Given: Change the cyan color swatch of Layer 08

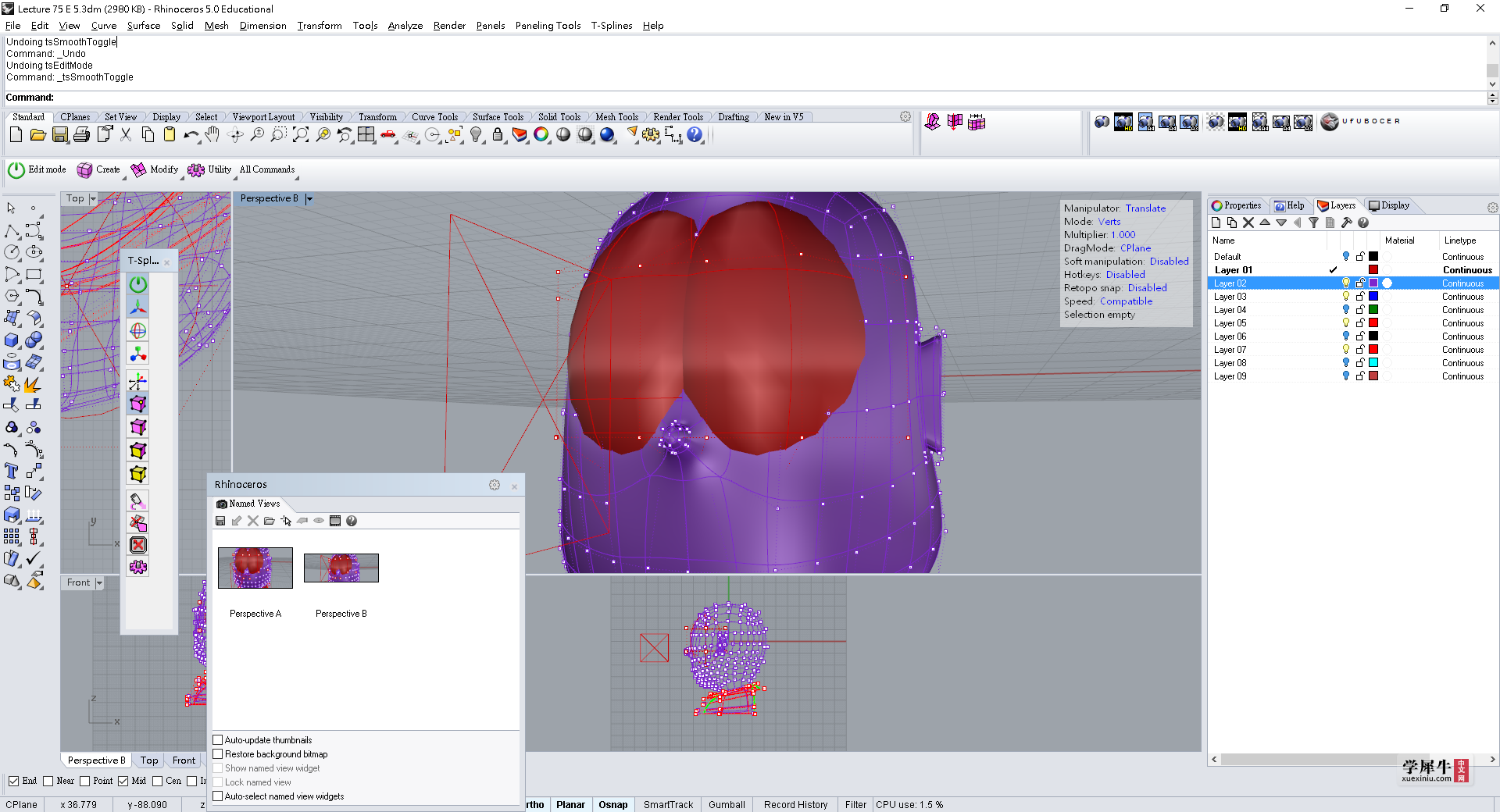Looking at the screenshot, I should (1373, 363).
